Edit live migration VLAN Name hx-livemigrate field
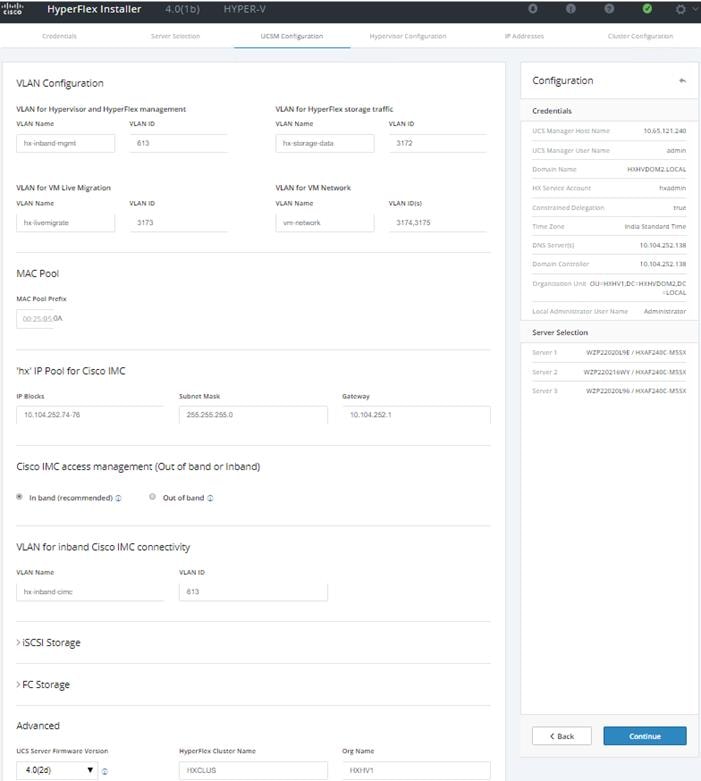This screenshot has width=701, height=781. [x=65, y=223]
